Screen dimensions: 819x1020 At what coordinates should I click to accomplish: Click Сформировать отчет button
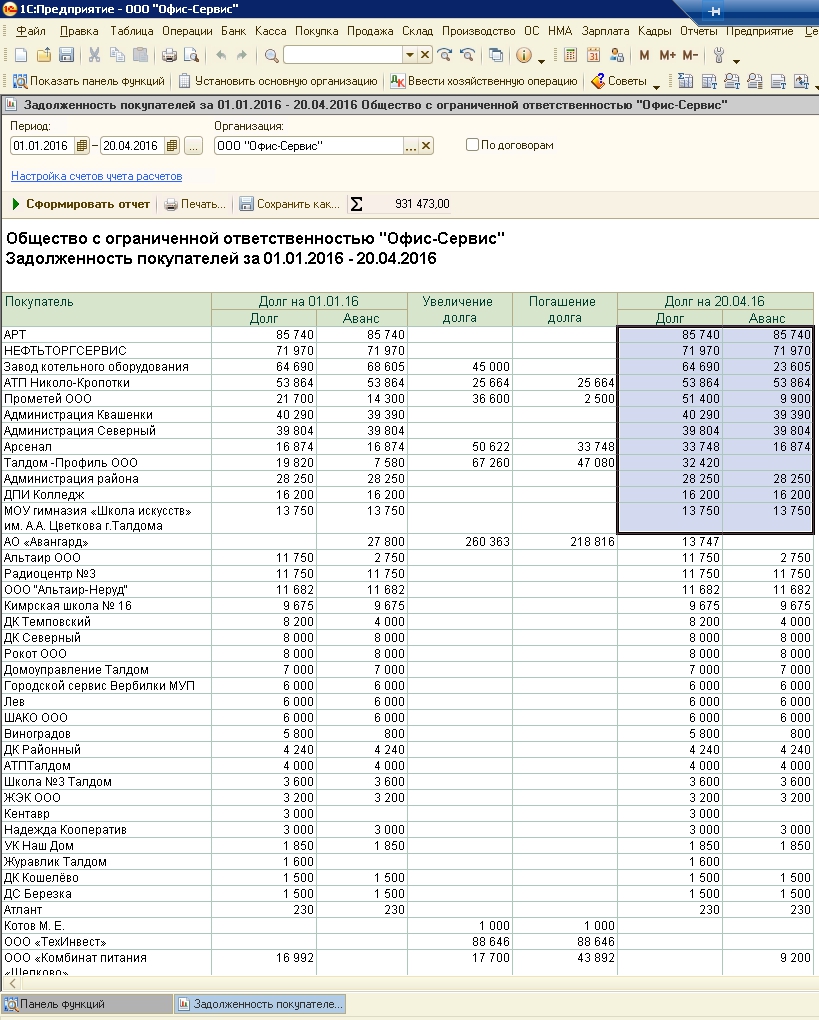(81, 204)
